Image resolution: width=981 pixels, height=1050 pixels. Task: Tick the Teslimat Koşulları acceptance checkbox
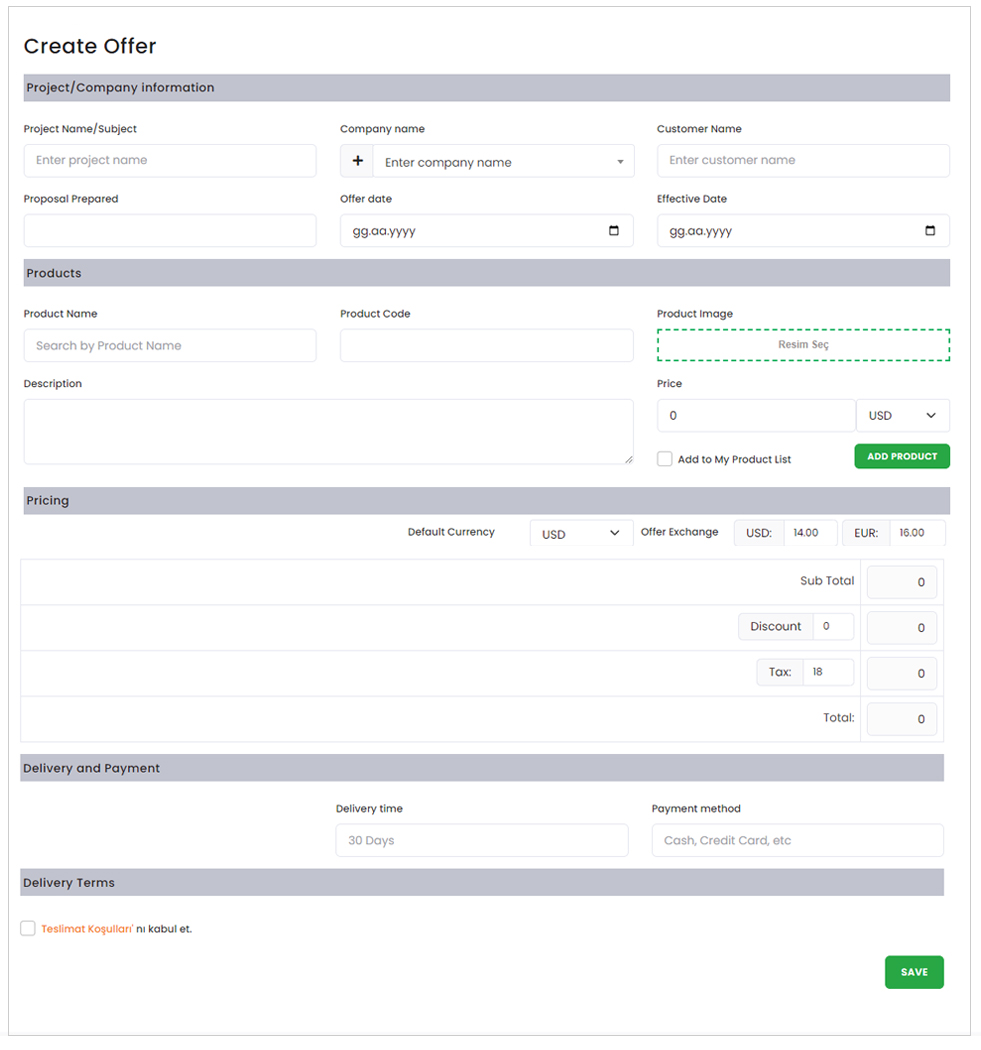point(28,928)
